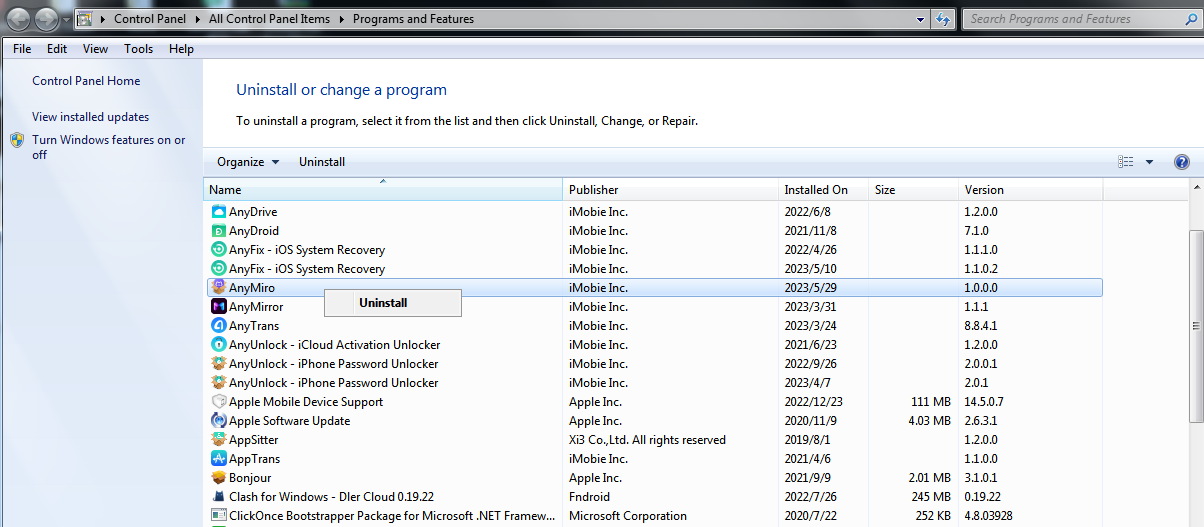Screen dimensions: 1204x527
Task: Click the iCloud Activation Unlocker icon
Action: click(x=219, y=345)
